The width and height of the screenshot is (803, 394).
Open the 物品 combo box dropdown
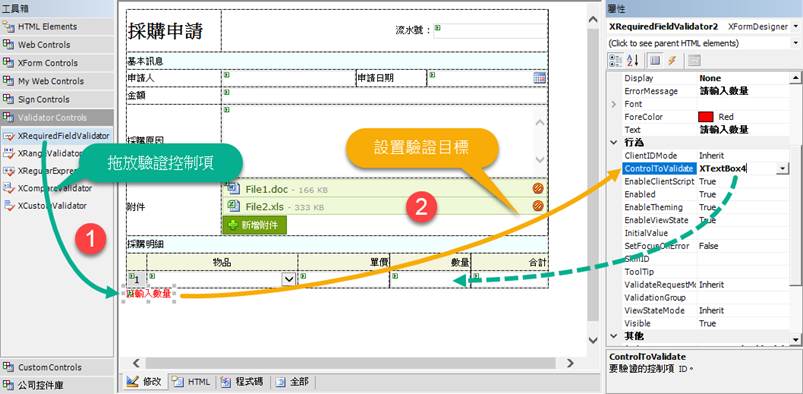coord(289,279)
